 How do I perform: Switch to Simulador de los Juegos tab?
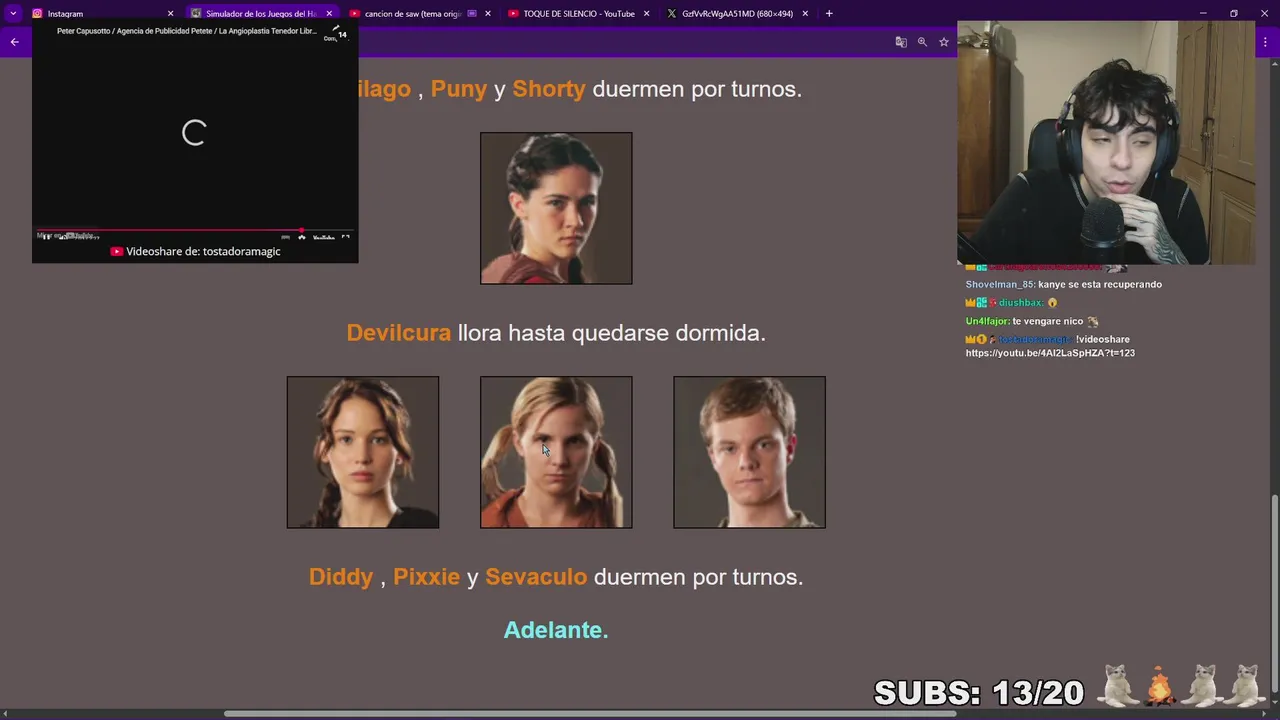point(262,14)
